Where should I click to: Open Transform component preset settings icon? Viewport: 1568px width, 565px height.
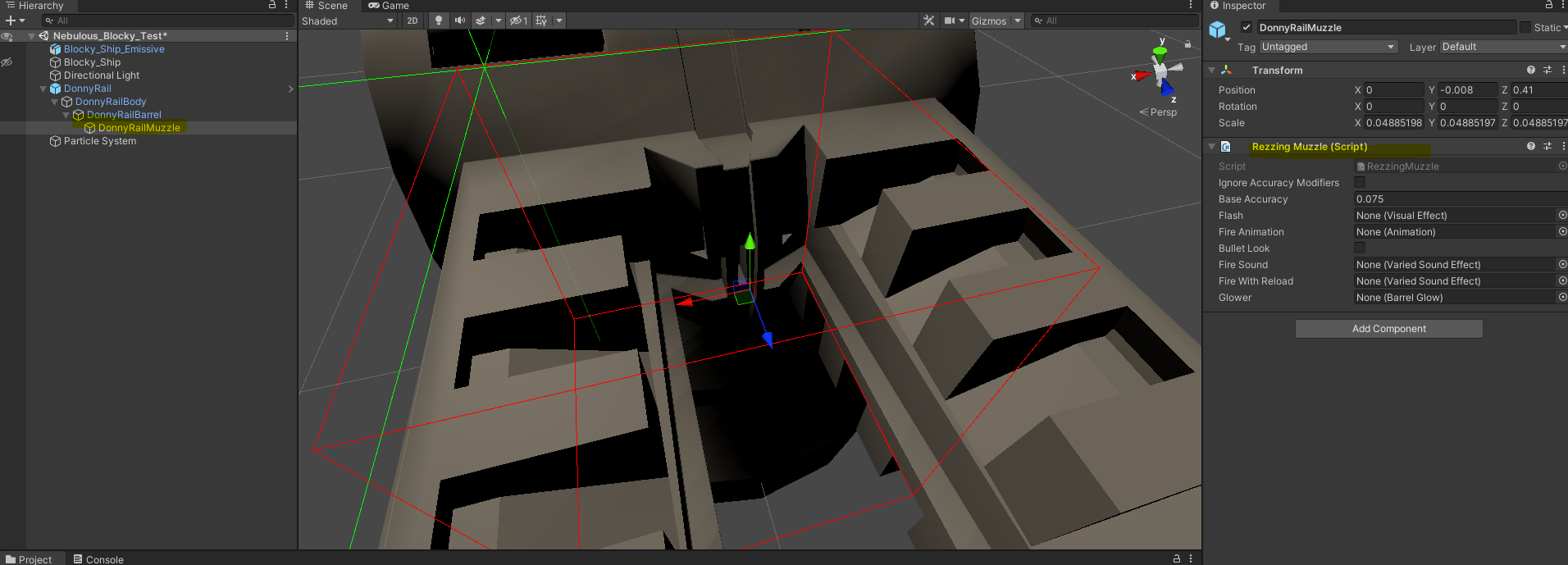click(x=1547, y=71)
